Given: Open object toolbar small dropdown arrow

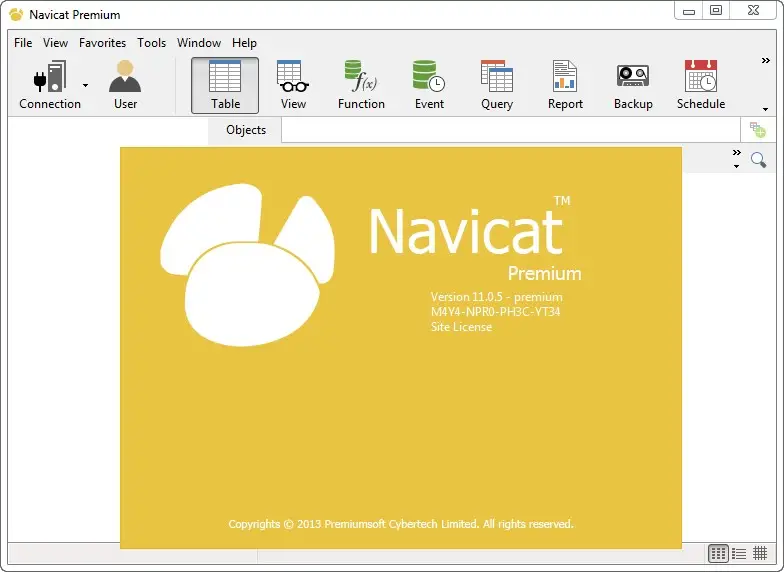Looking at the screenshot, I should 736,166.
